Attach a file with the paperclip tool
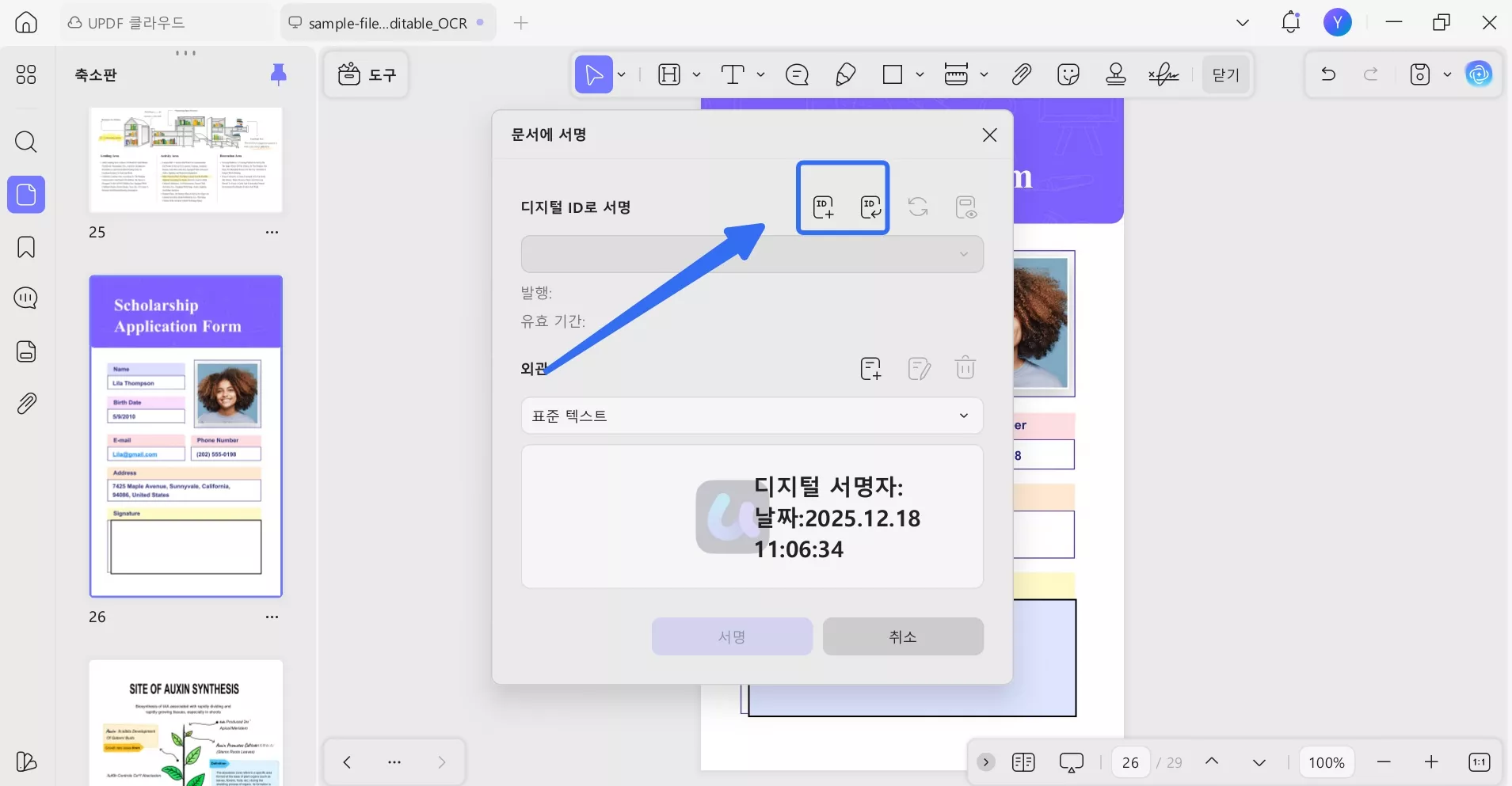The image size is (1512, 786). click(x=1021, y=74)
